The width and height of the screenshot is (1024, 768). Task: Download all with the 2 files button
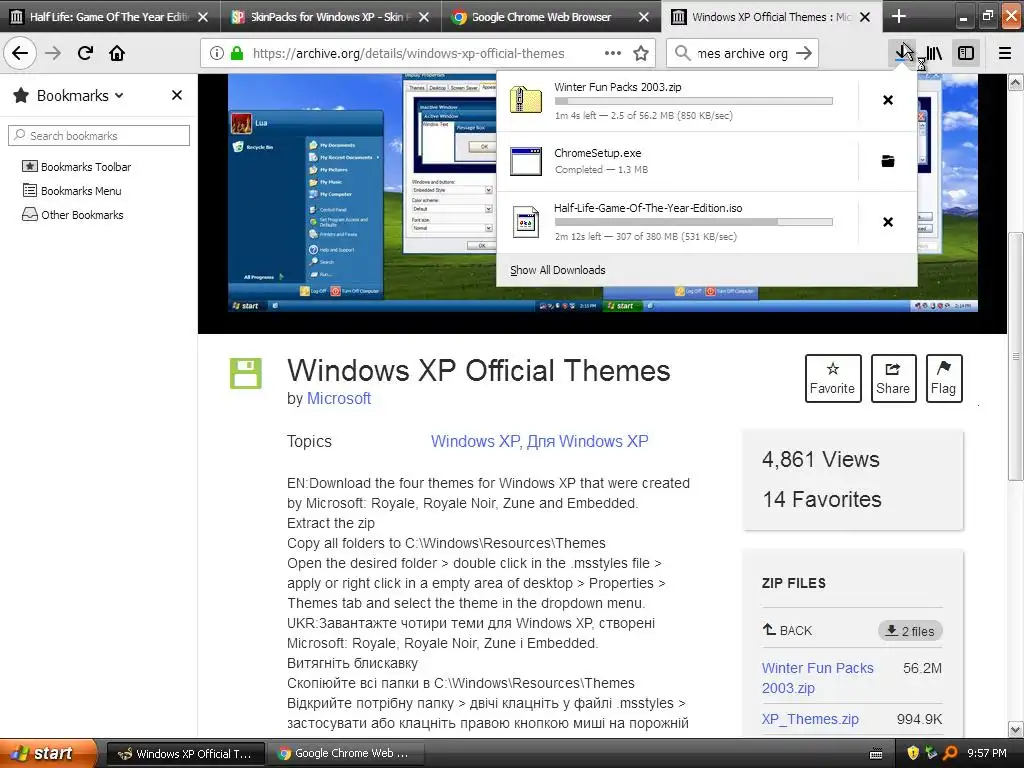click(x=910, y=631)
